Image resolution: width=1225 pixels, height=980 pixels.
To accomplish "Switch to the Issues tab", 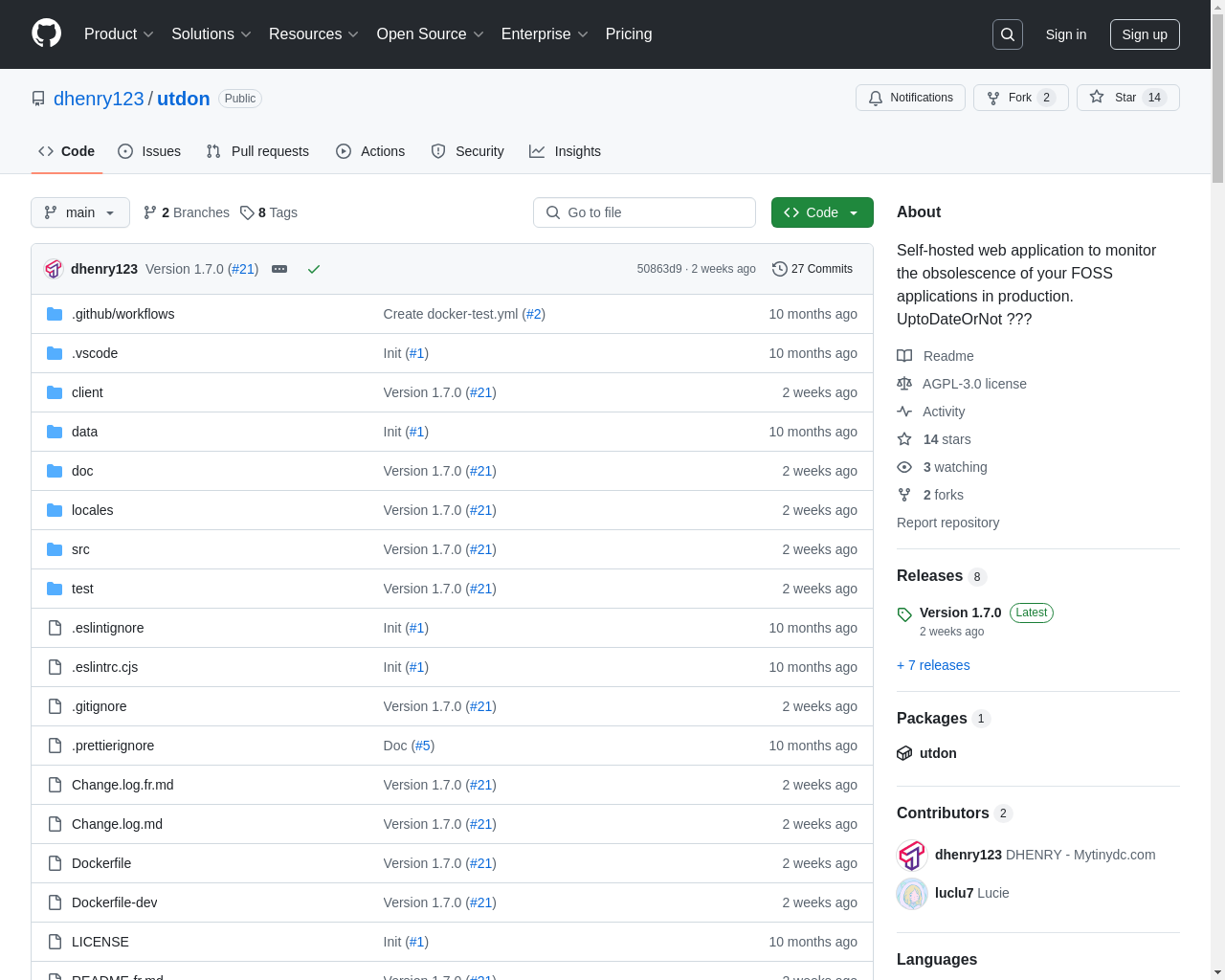I will point(149,151).
